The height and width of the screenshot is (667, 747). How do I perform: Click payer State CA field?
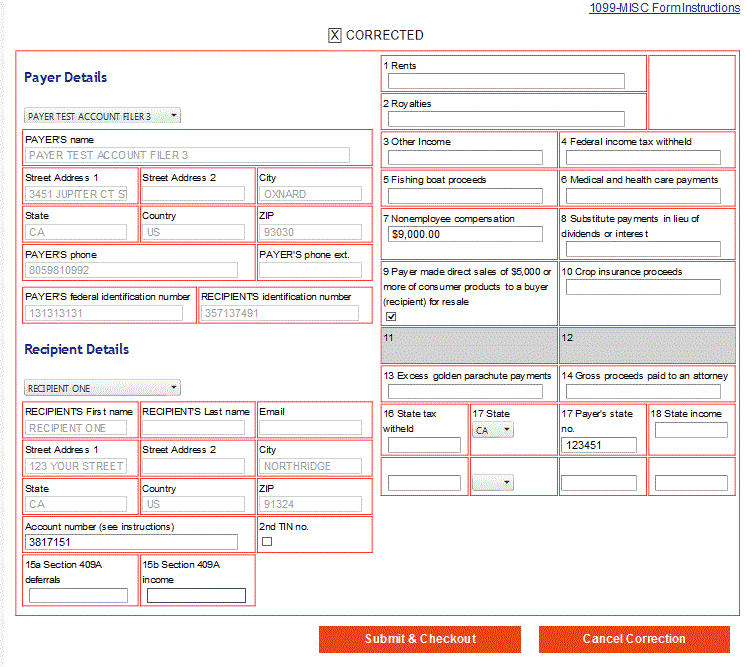point(76,232)
